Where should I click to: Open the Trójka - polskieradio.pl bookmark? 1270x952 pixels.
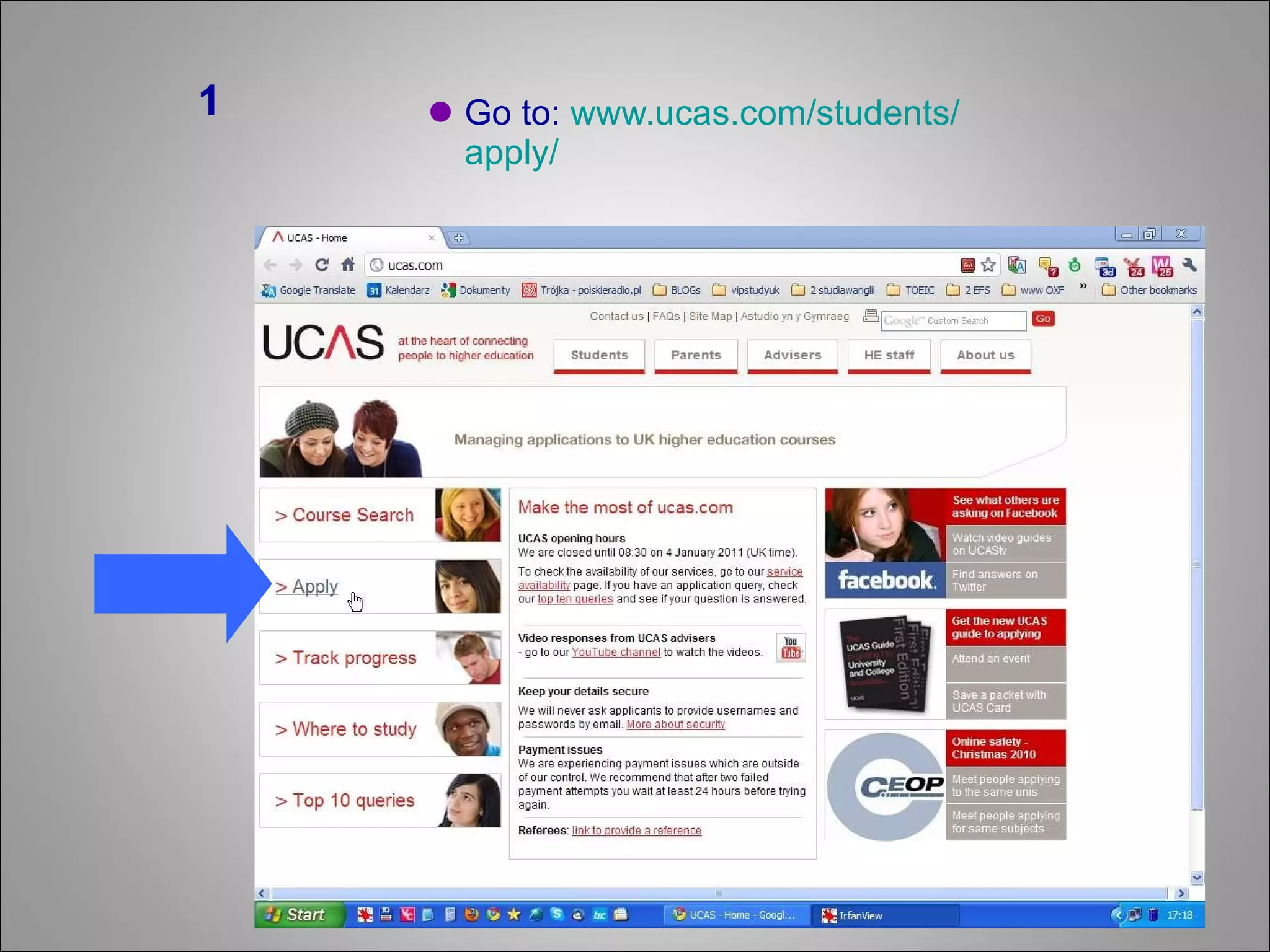(x=581, y=290)
